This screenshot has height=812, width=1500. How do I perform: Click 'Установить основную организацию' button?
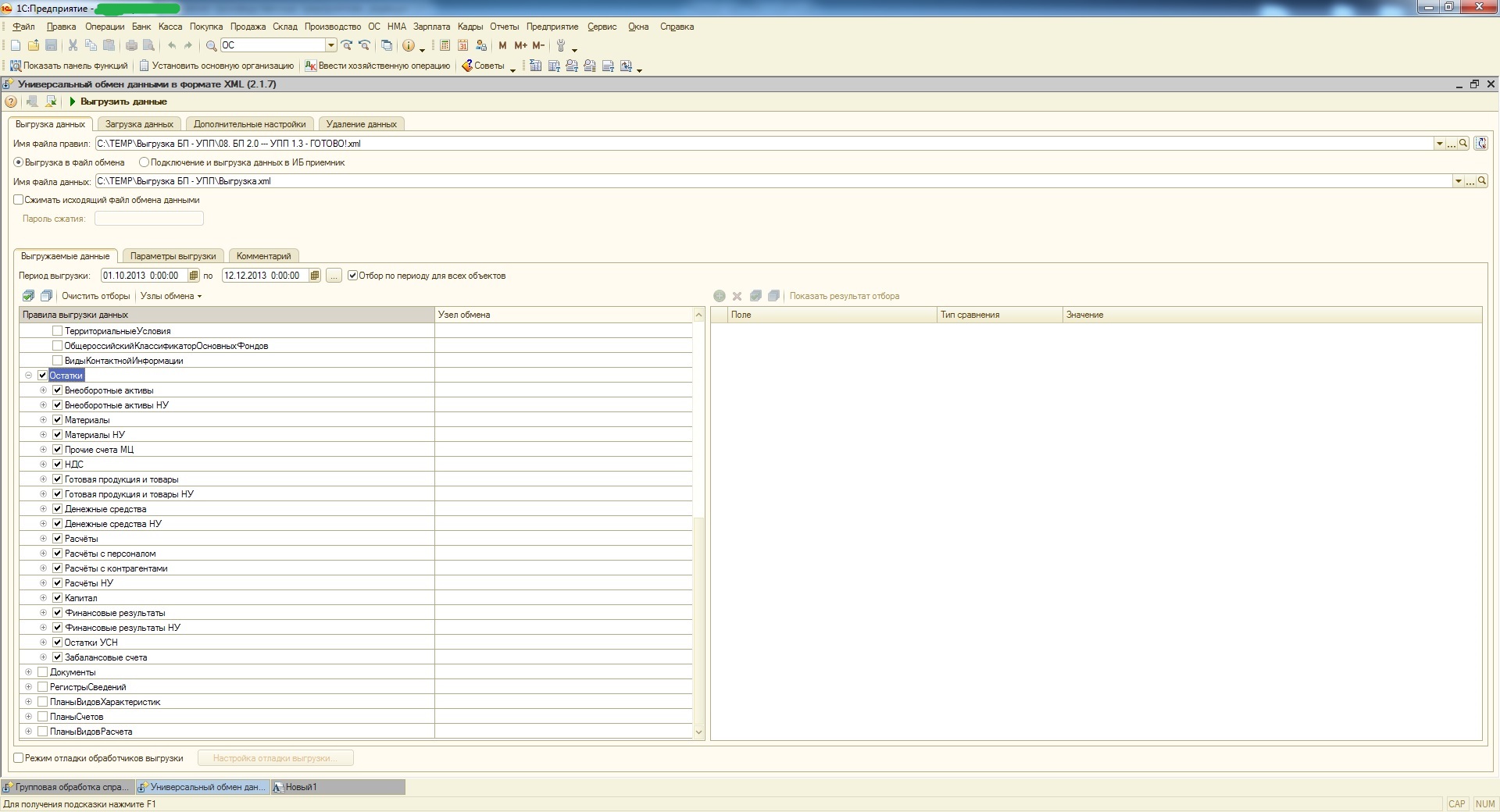(216, 66)
